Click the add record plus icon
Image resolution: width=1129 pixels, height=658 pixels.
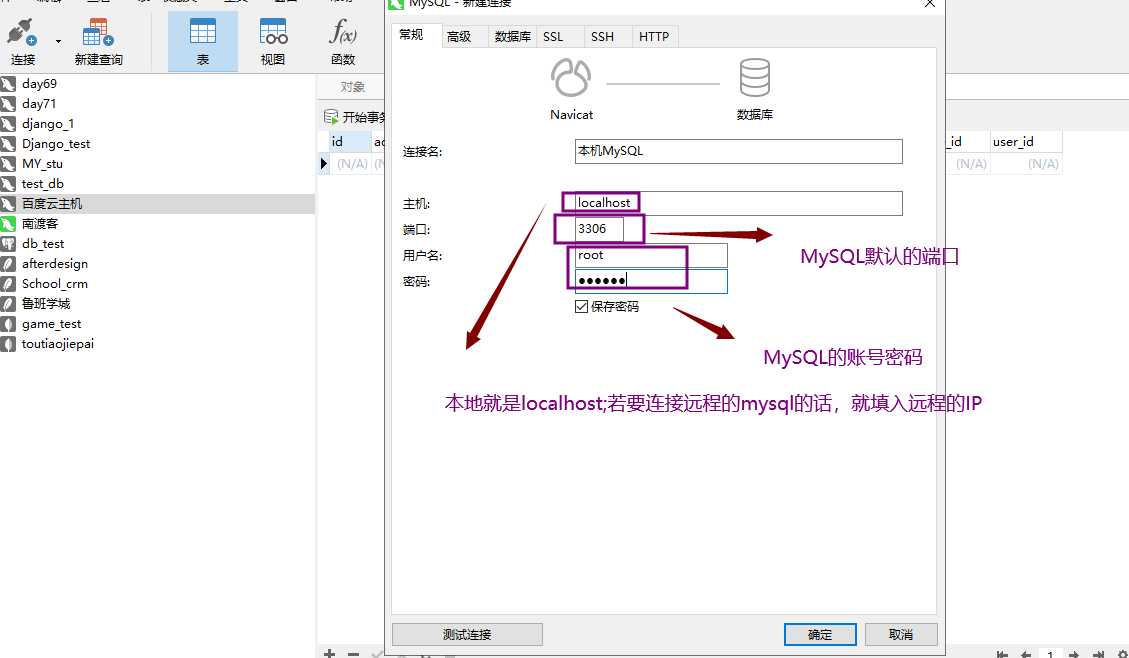point(329,653)
